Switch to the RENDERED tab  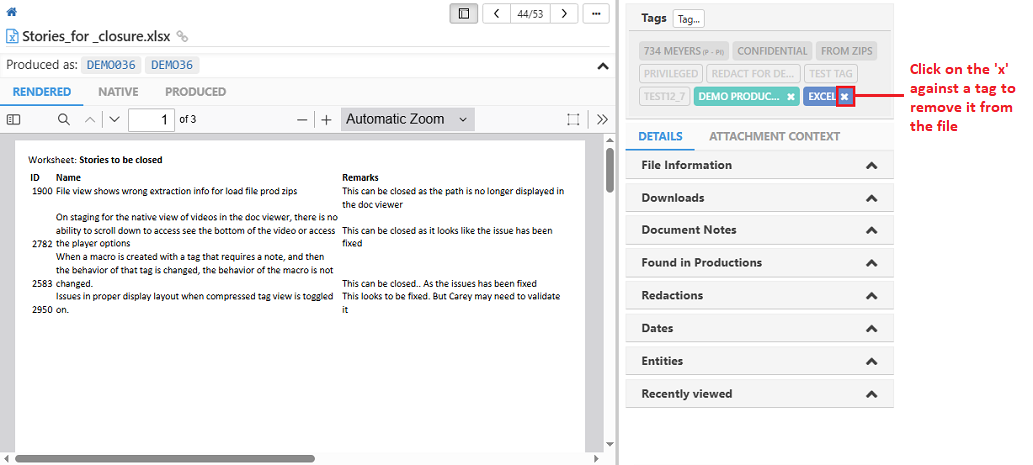click(42, 92)
